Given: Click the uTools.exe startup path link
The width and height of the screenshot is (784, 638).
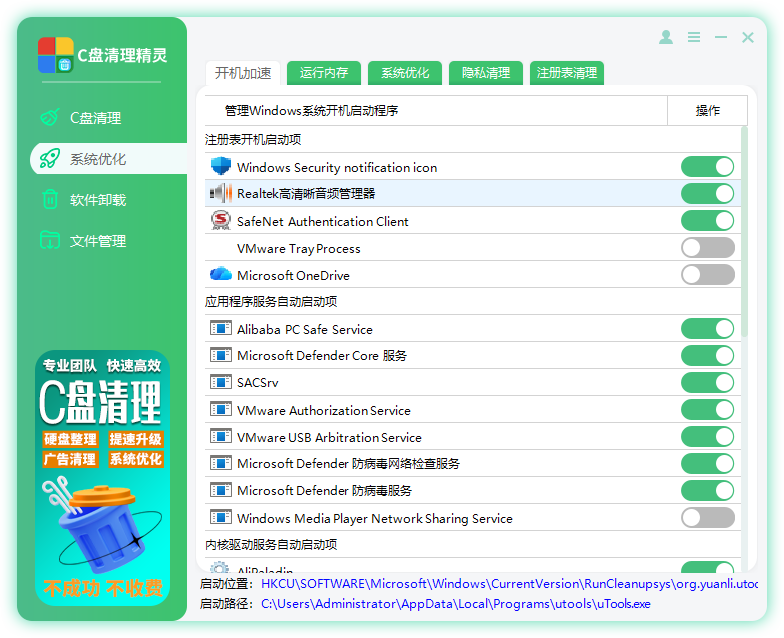Looking at the screenshot, I should (x=455, y=604).
